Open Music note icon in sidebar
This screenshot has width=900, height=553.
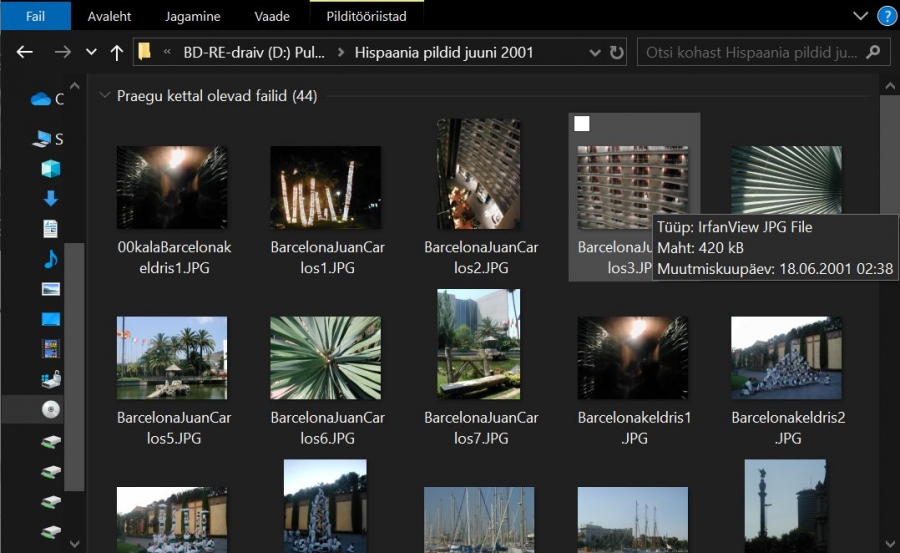[51, 259]
